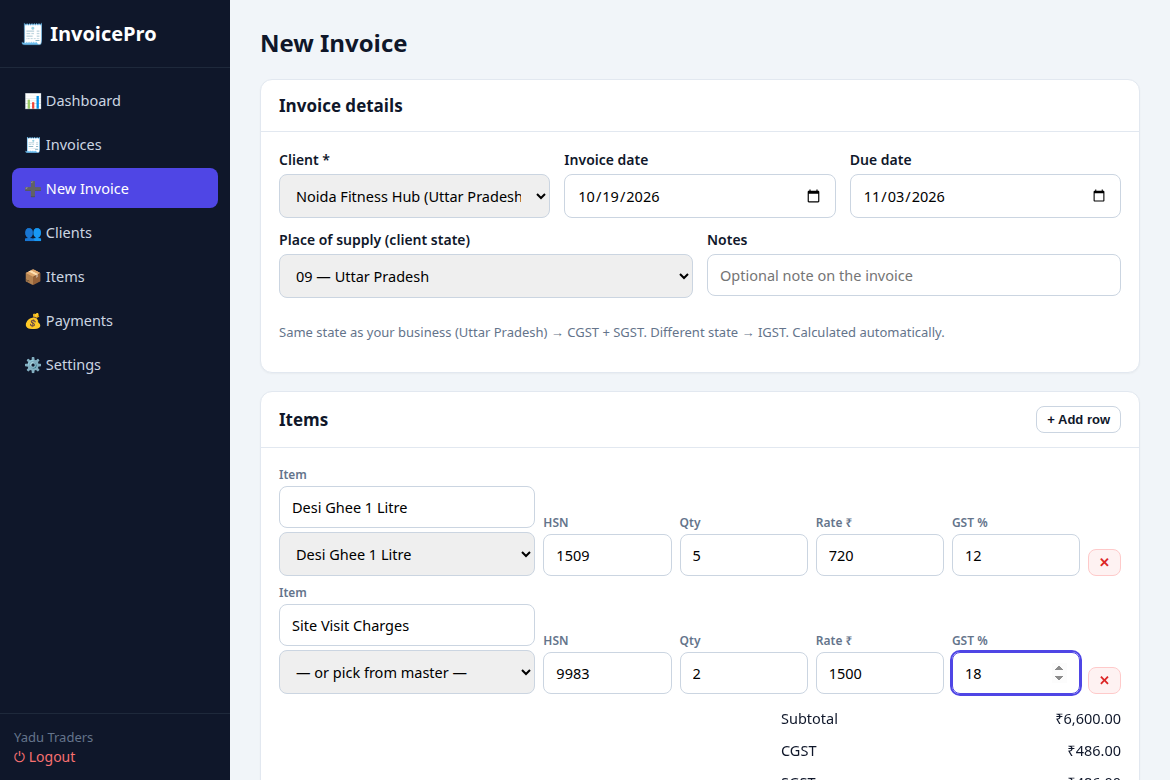This screenshot has width=1170, height=780.
Task: Click the HSN field with 9983
Action: click(607, 673)
